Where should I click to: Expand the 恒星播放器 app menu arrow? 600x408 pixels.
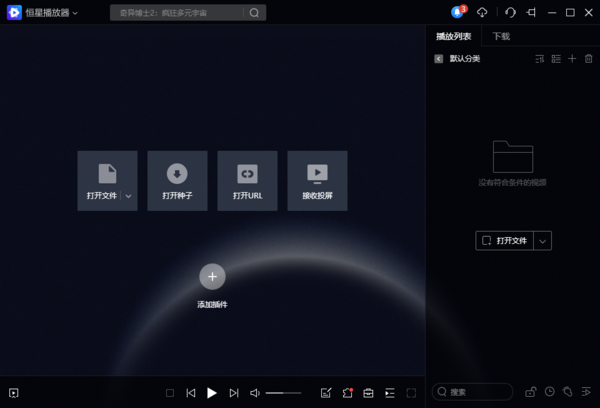75,13
